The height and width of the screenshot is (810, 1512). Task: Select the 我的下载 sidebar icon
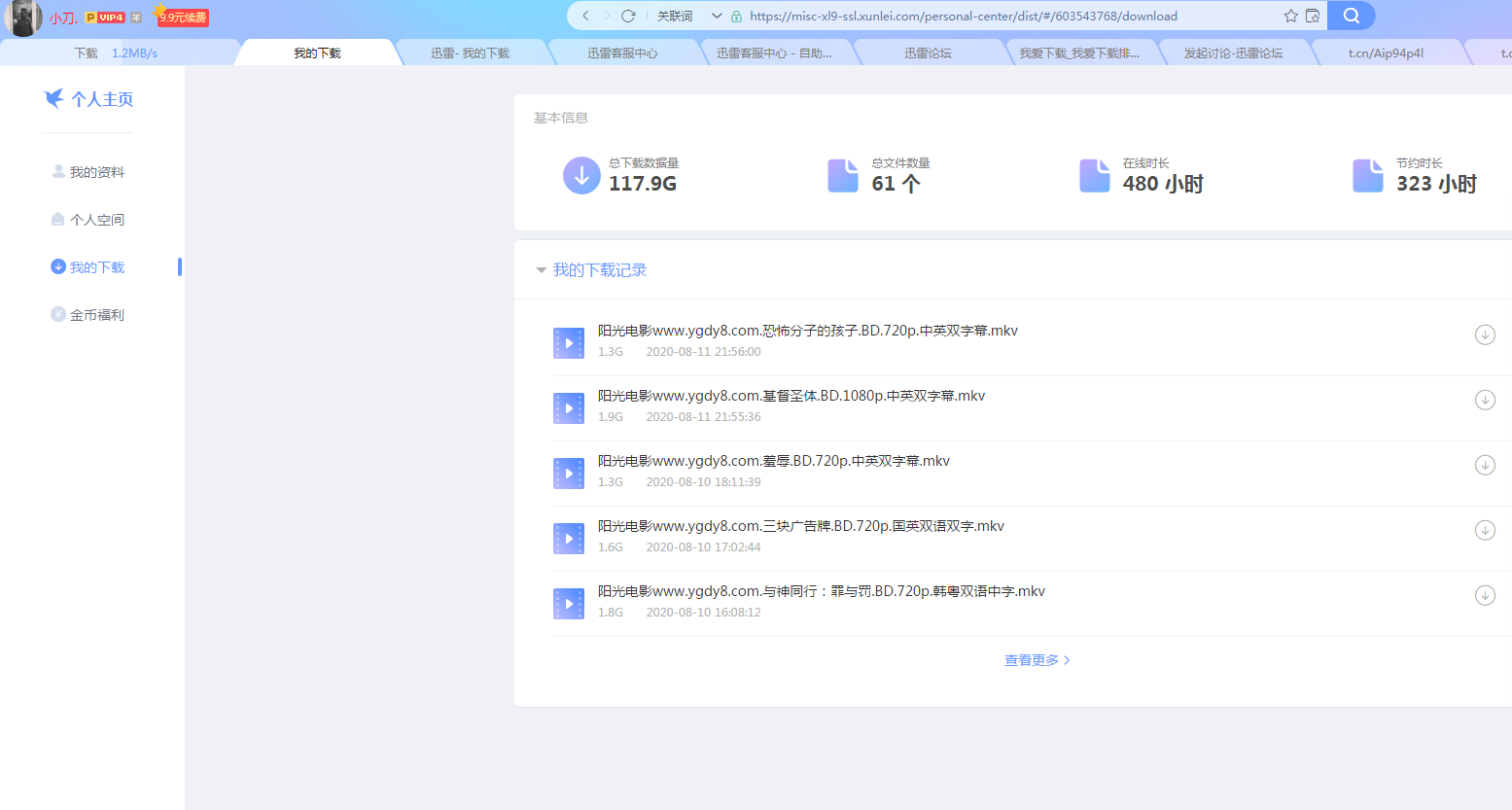[x=59, y=266]
